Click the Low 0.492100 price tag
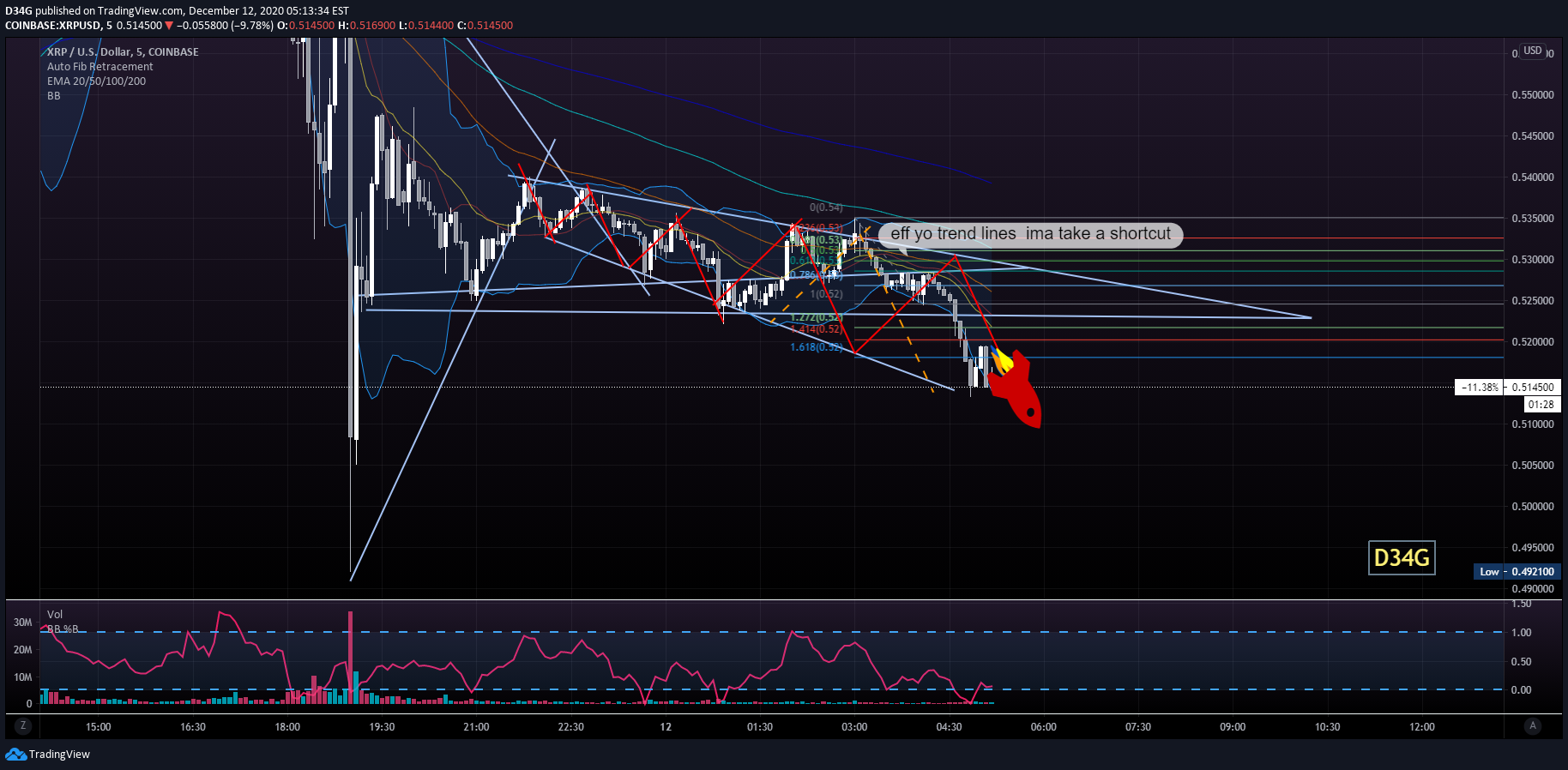This screenshot has width=1568, height=770. click(x=1516, y=572)
